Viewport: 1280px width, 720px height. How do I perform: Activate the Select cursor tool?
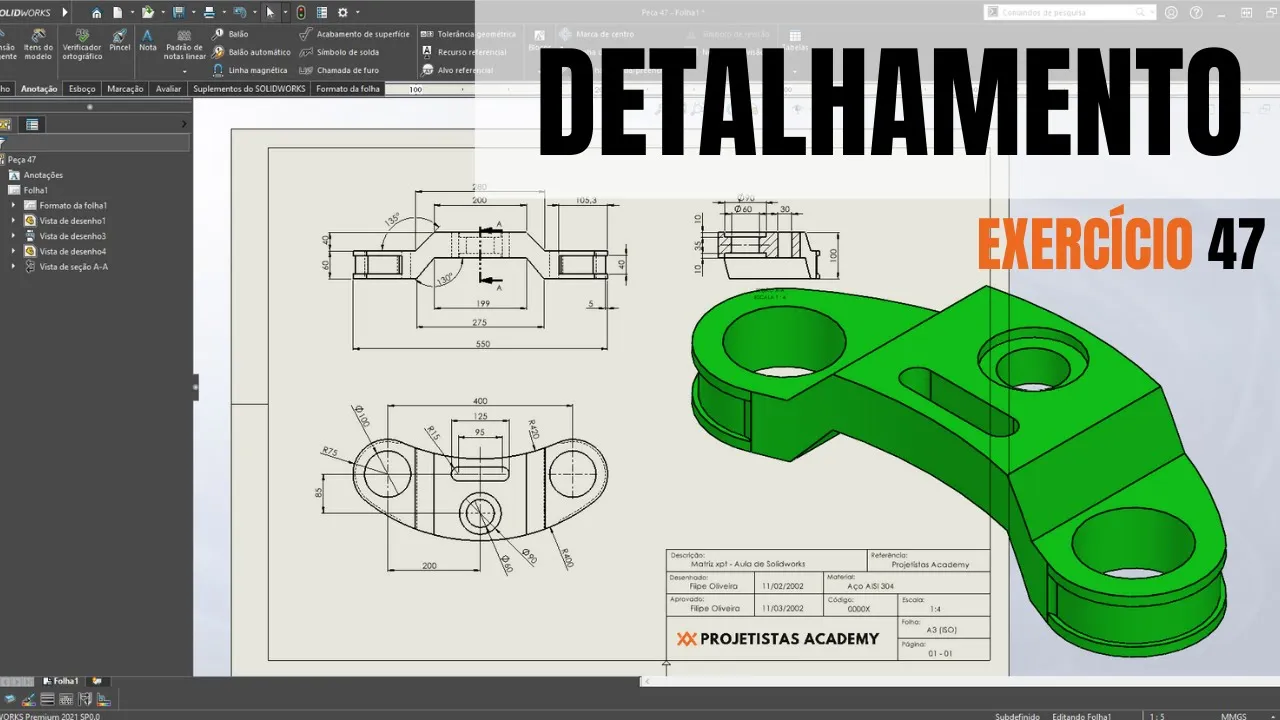tap(270, 13)
